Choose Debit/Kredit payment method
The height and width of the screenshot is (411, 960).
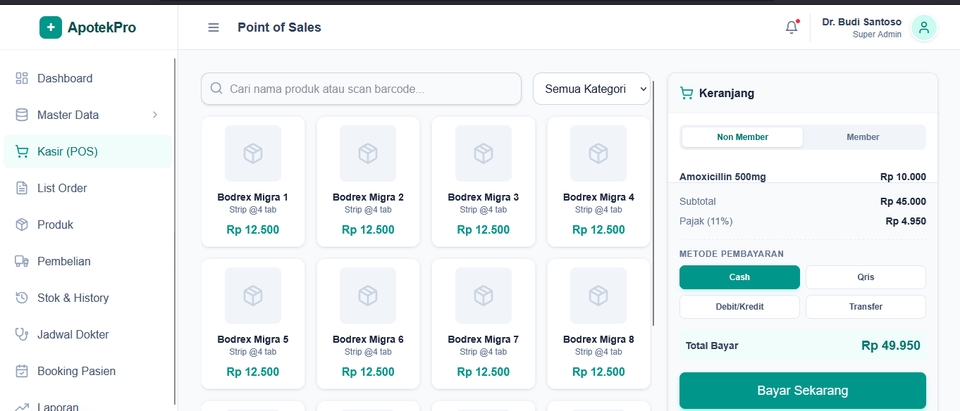click(740, 306)
